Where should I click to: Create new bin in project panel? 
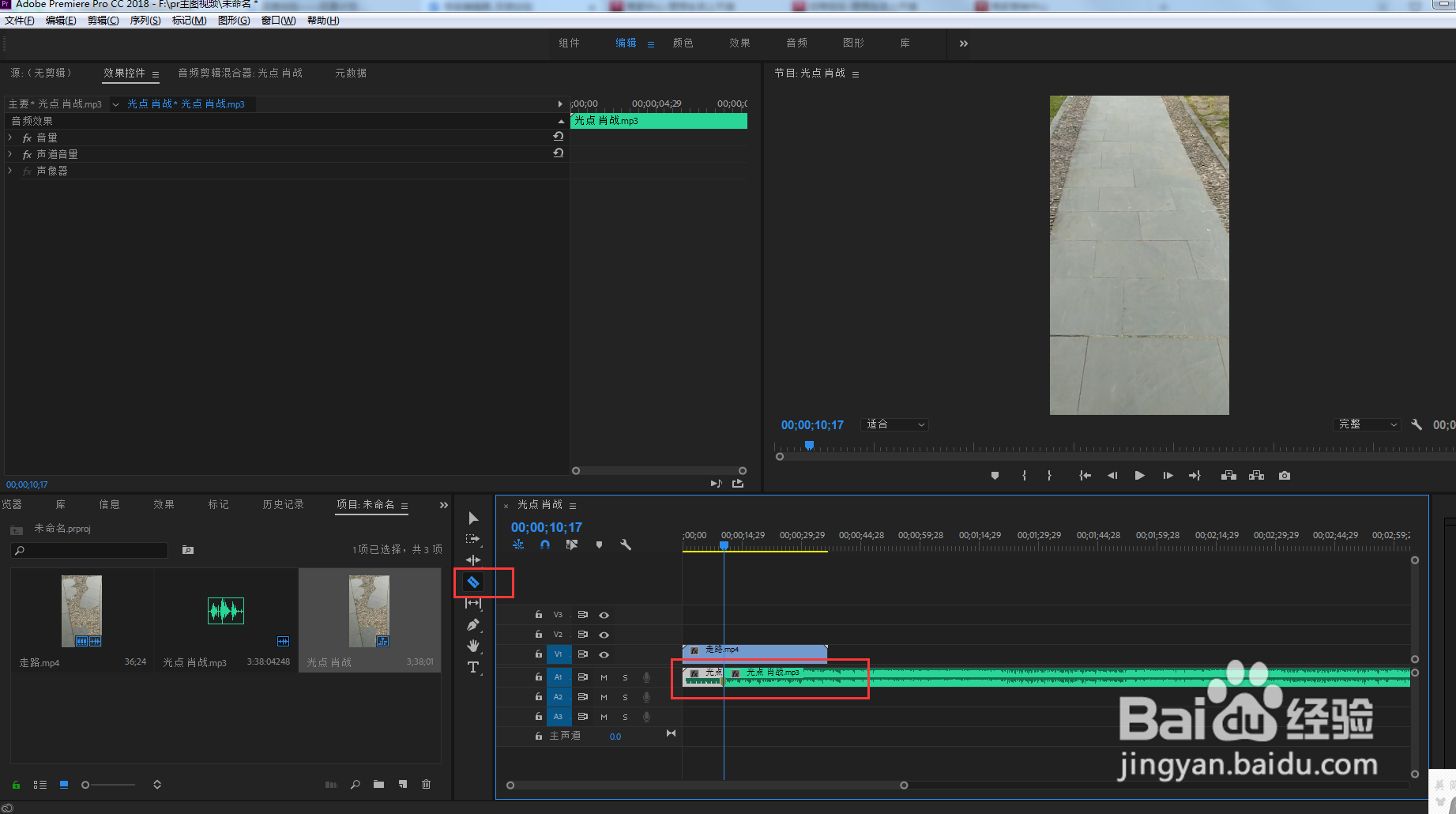pos(379,785)
